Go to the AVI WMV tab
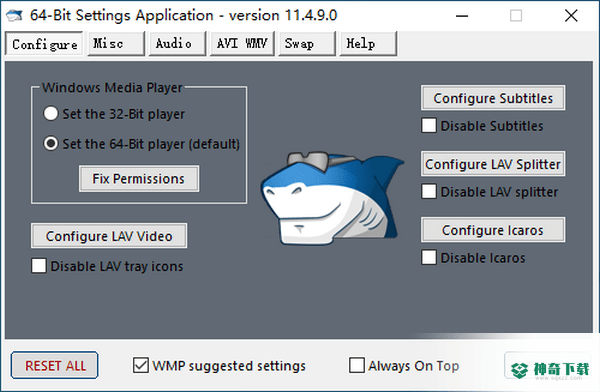 [x=242, y=44]
